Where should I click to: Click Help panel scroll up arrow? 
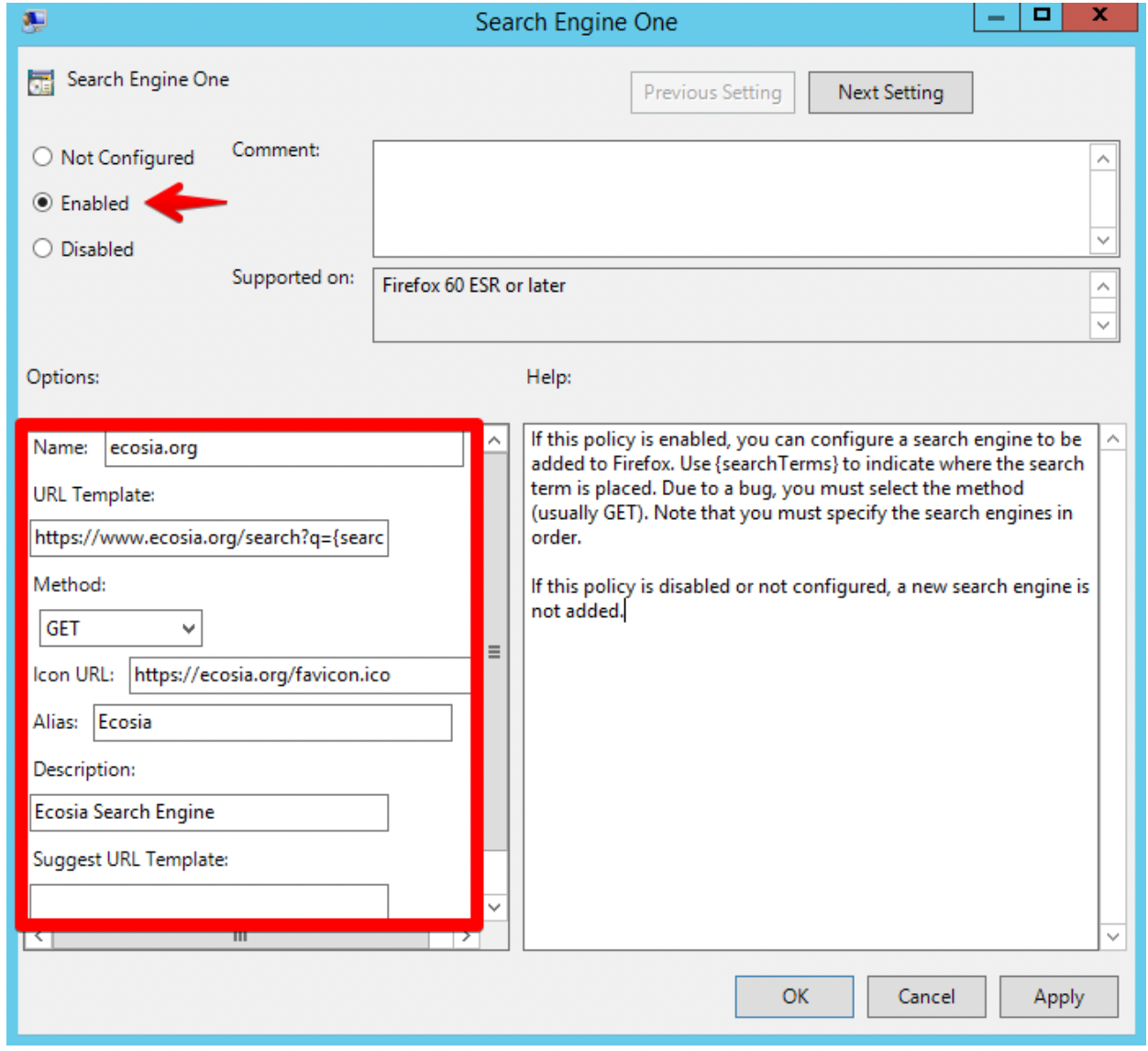coord(1112,439)
